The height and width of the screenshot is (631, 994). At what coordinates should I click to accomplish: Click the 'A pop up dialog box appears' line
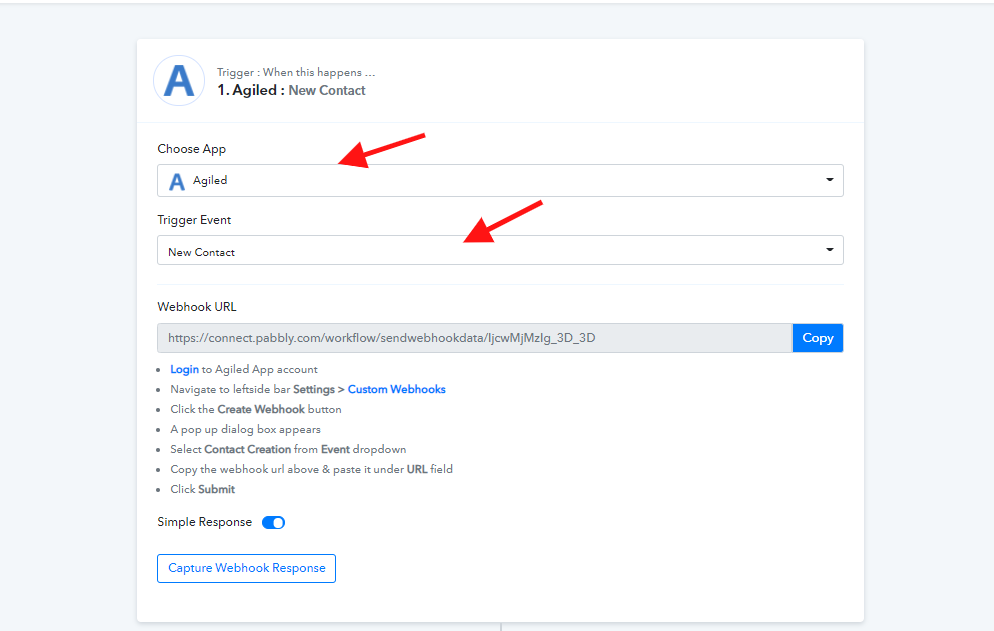(x=245, y=429)
